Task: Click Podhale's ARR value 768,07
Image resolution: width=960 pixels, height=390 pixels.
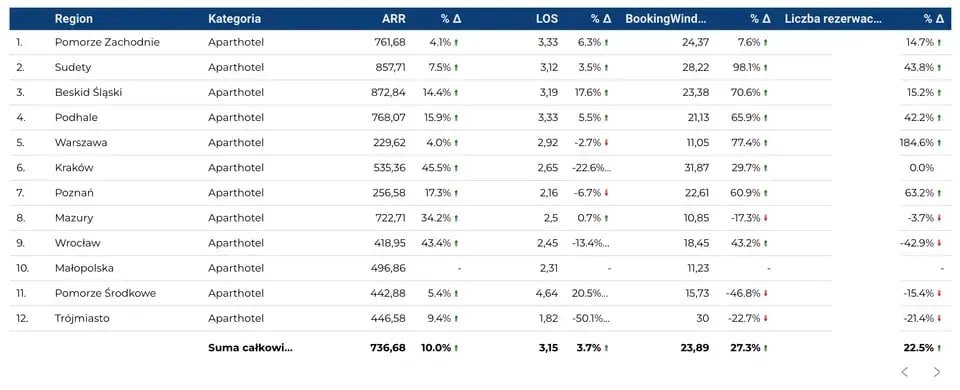Action: click(x=389, y=118)
